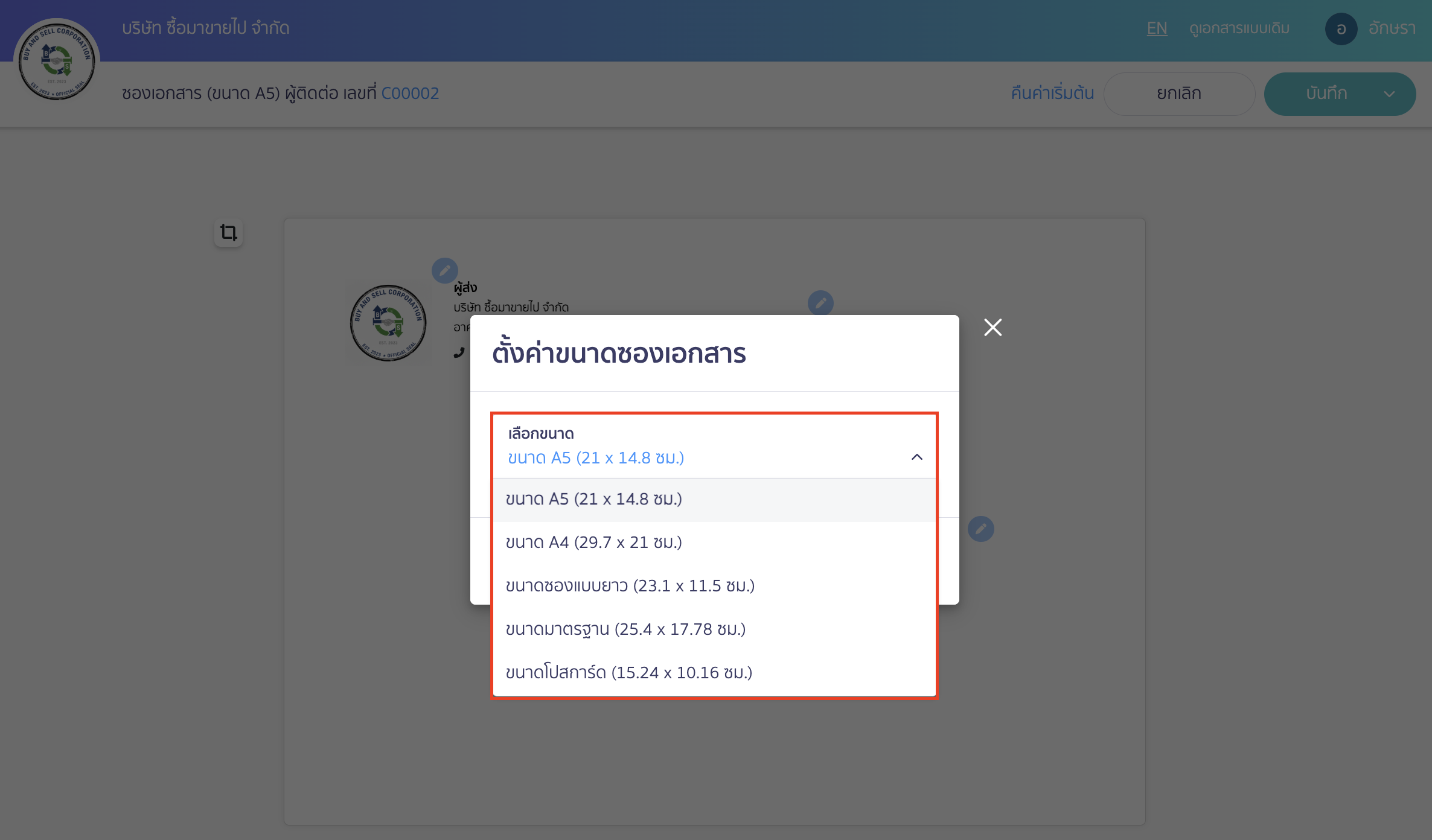The image size is (1432, 840).
Task: Click the edit pencil above sender logo
Action: [444, 270]
